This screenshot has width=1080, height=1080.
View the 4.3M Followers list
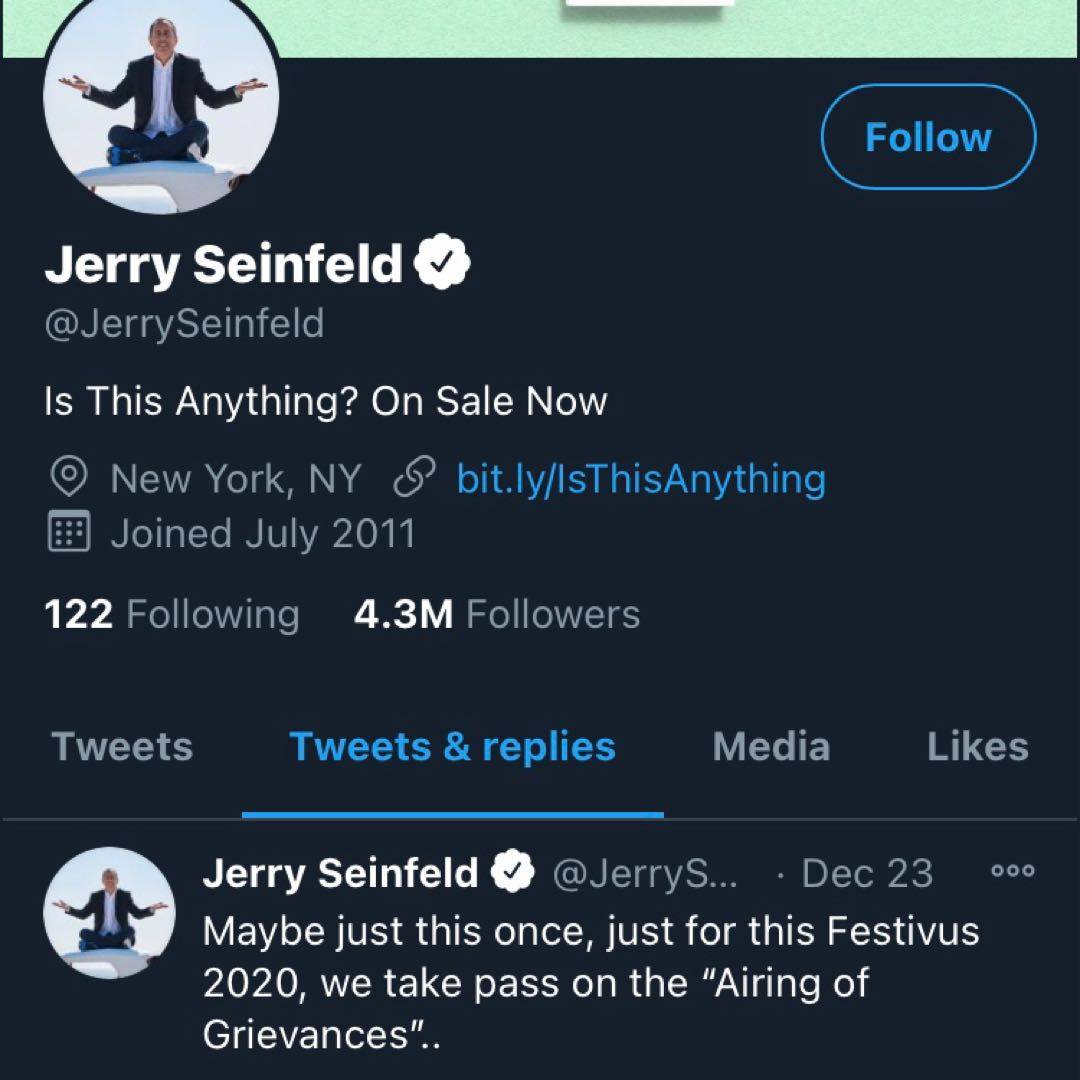point(496,614)
